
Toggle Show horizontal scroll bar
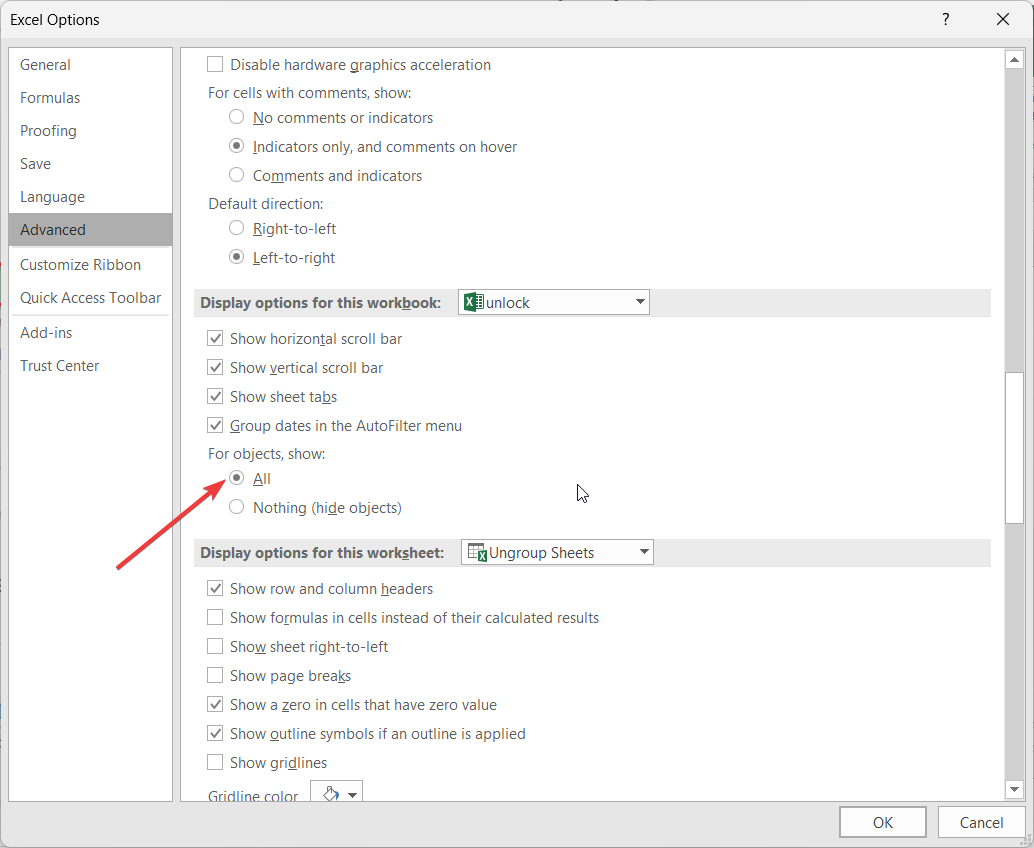pyautogui.click(x=215, y=338)
